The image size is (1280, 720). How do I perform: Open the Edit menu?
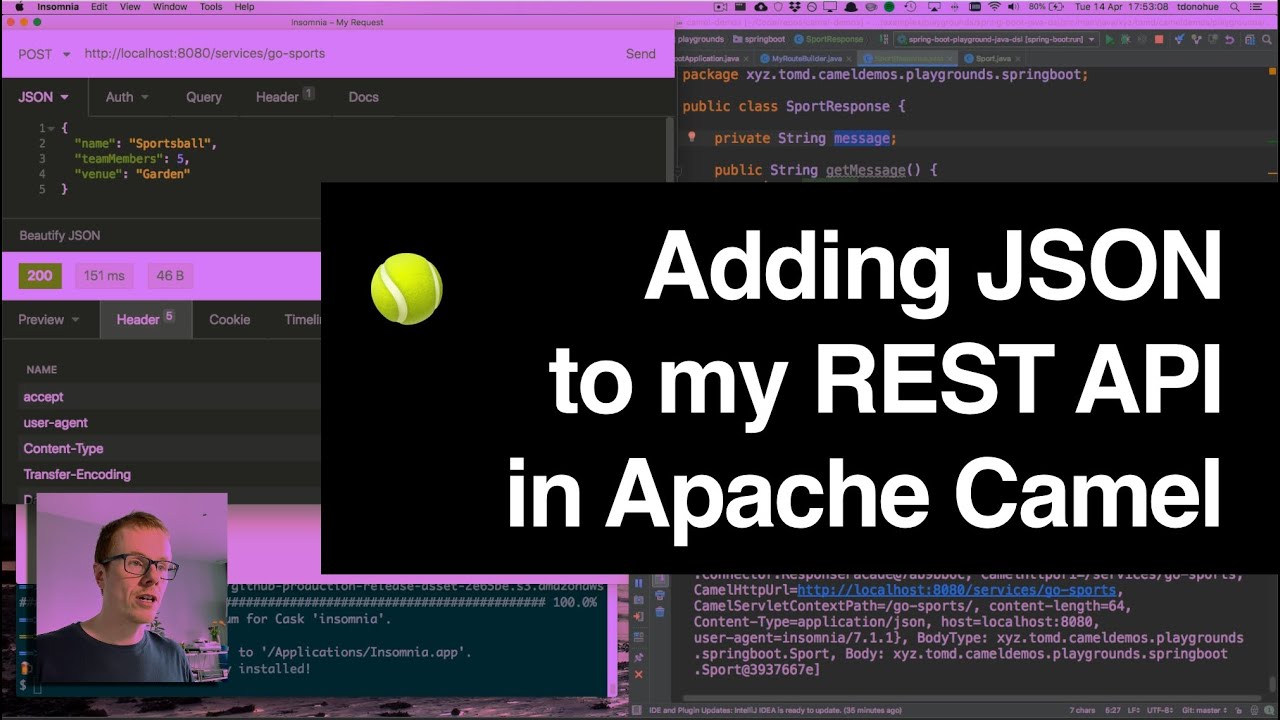coord(99,7)
